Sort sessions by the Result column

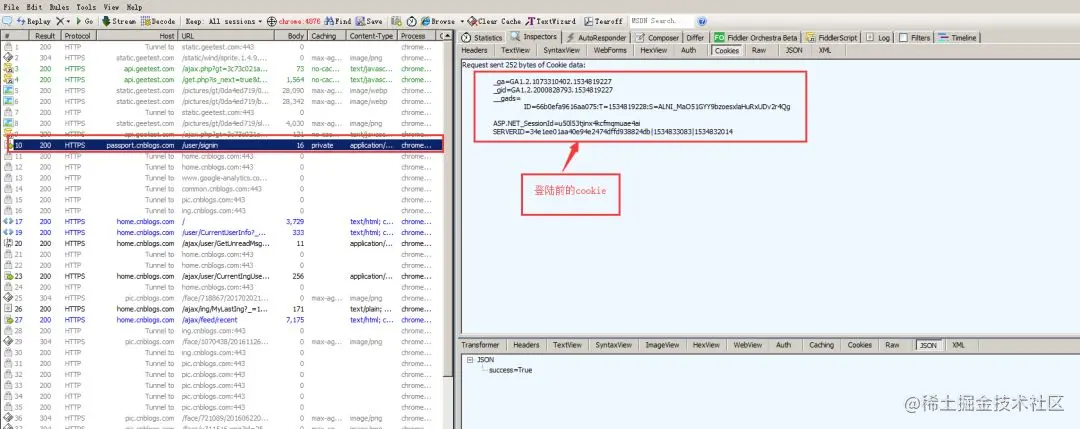(x=45, y=36)
